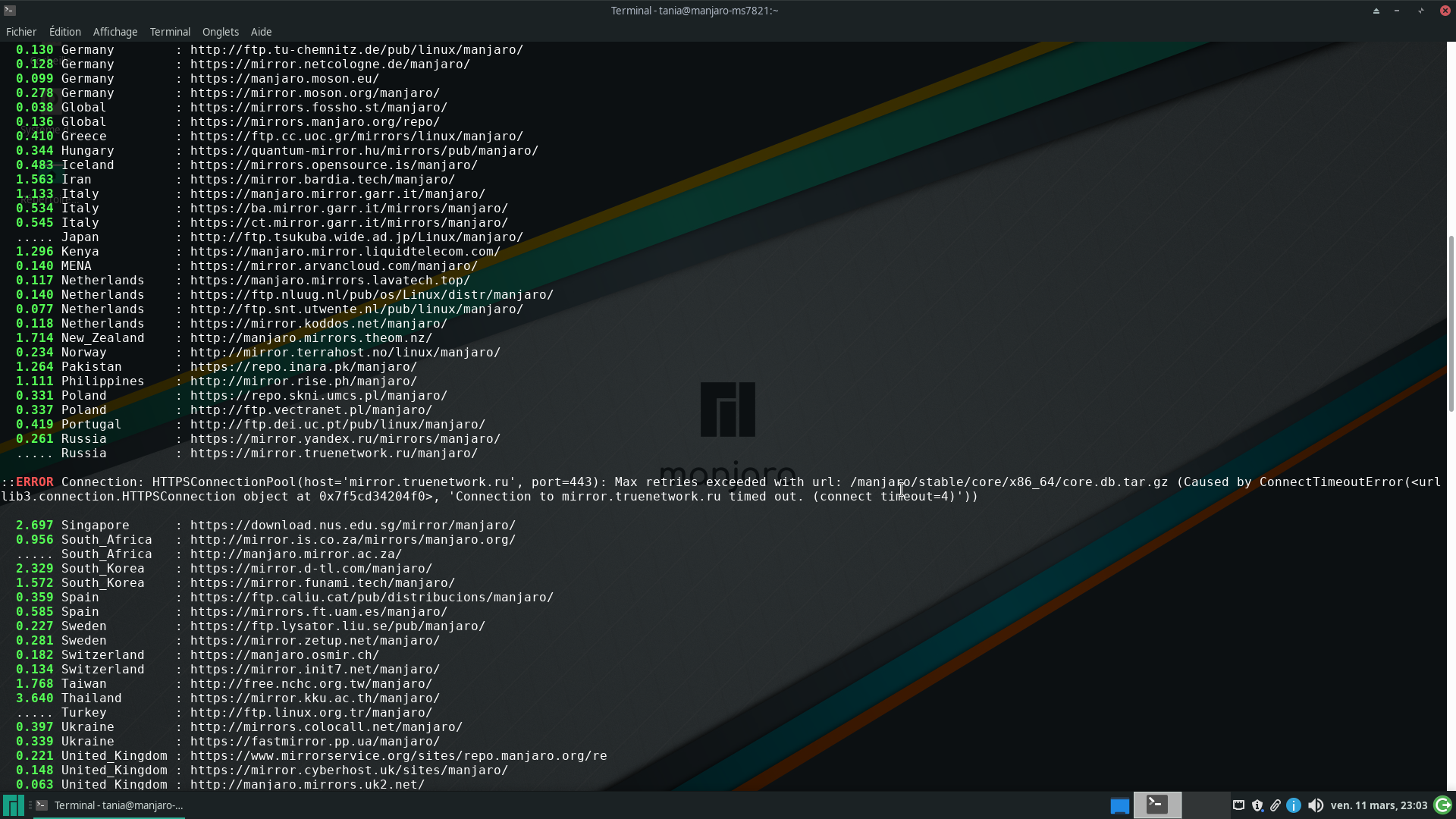Expand the Terminal menu
This screenshot has width=1456, height=819.
tap(170, 32)
